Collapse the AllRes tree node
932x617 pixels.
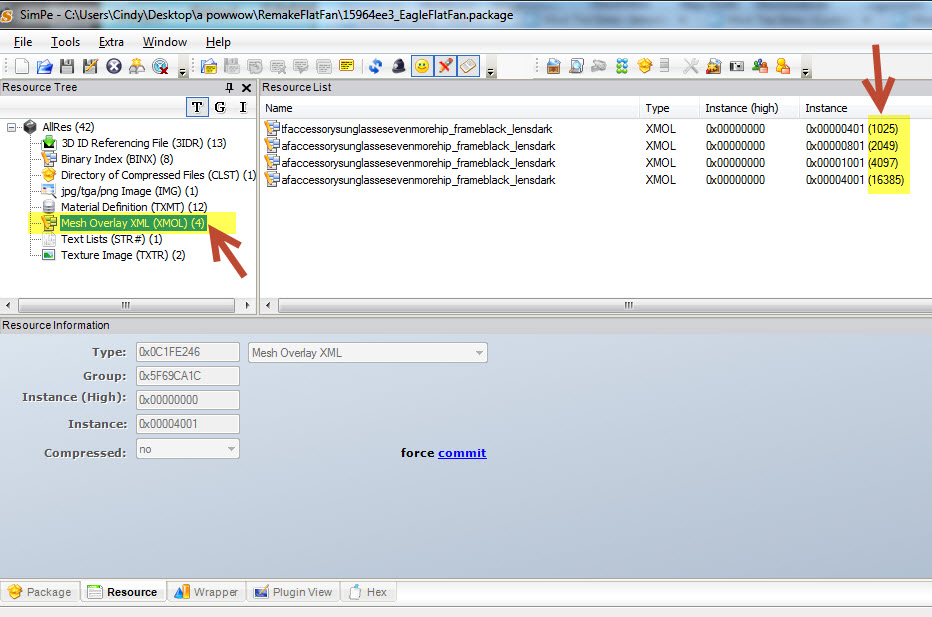(x=12, y=127)
